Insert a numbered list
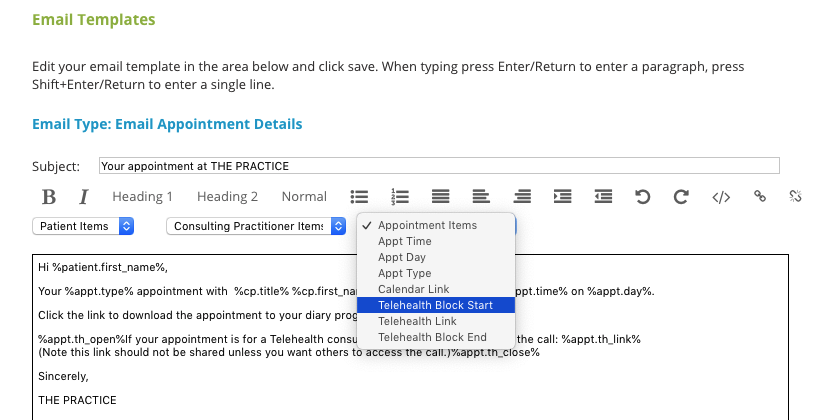Viewport: 830px width, 420px height. coord(400,196)
